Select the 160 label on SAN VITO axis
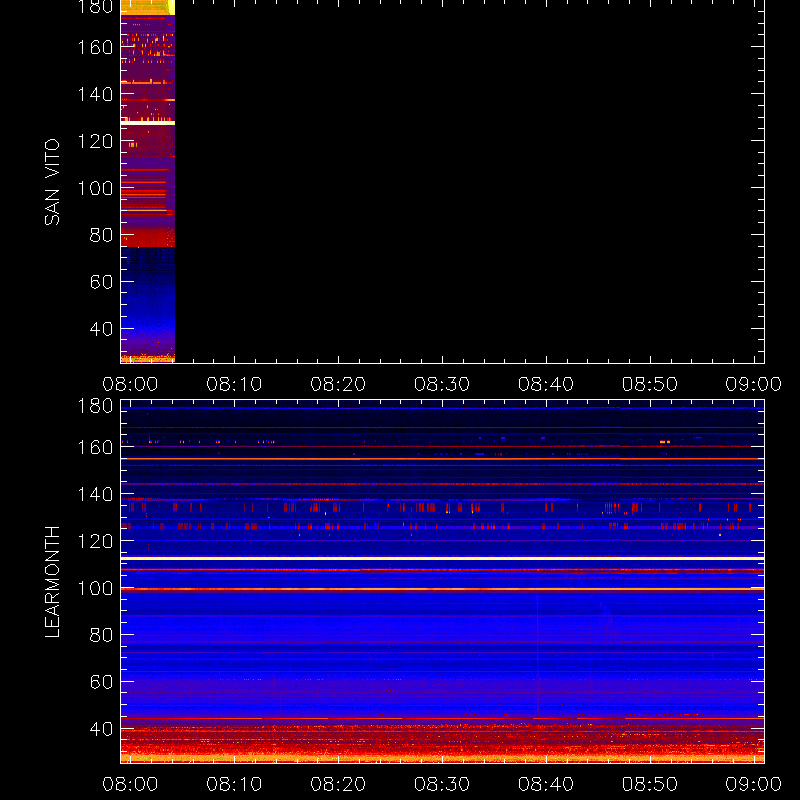The height and width of the screenshot is (800, 800). [x=95, y=47]
